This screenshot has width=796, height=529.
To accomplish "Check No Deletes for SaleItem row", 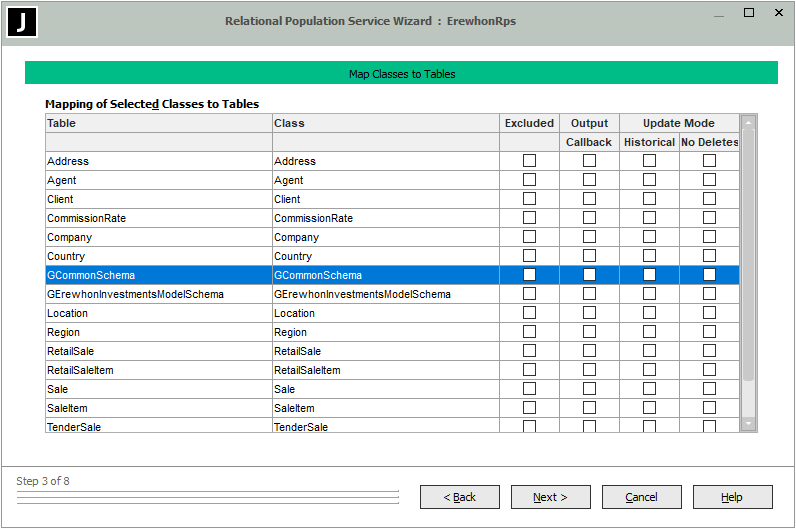I will 709,408.
